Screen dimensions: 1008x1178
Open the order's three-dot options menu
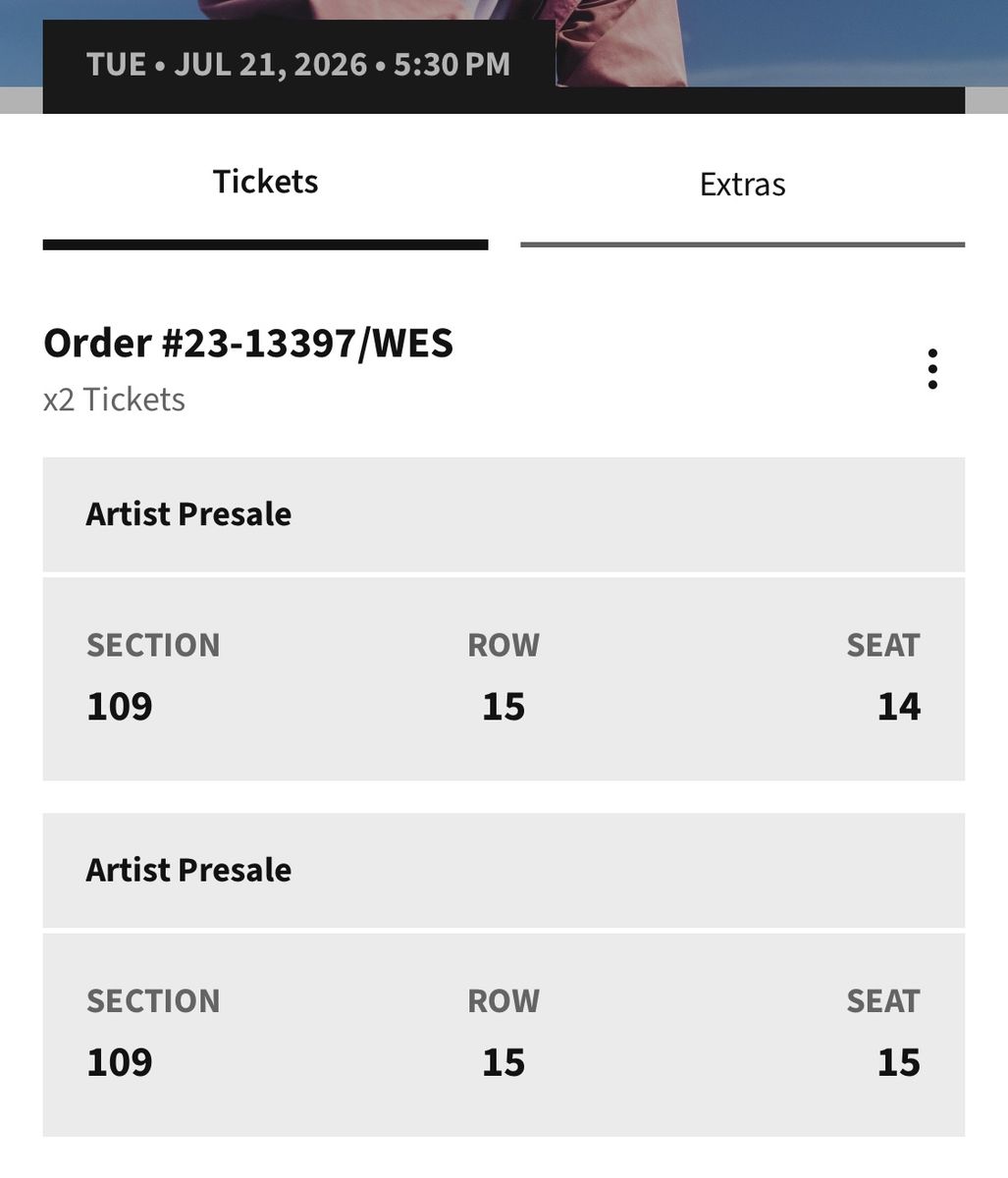931,369
